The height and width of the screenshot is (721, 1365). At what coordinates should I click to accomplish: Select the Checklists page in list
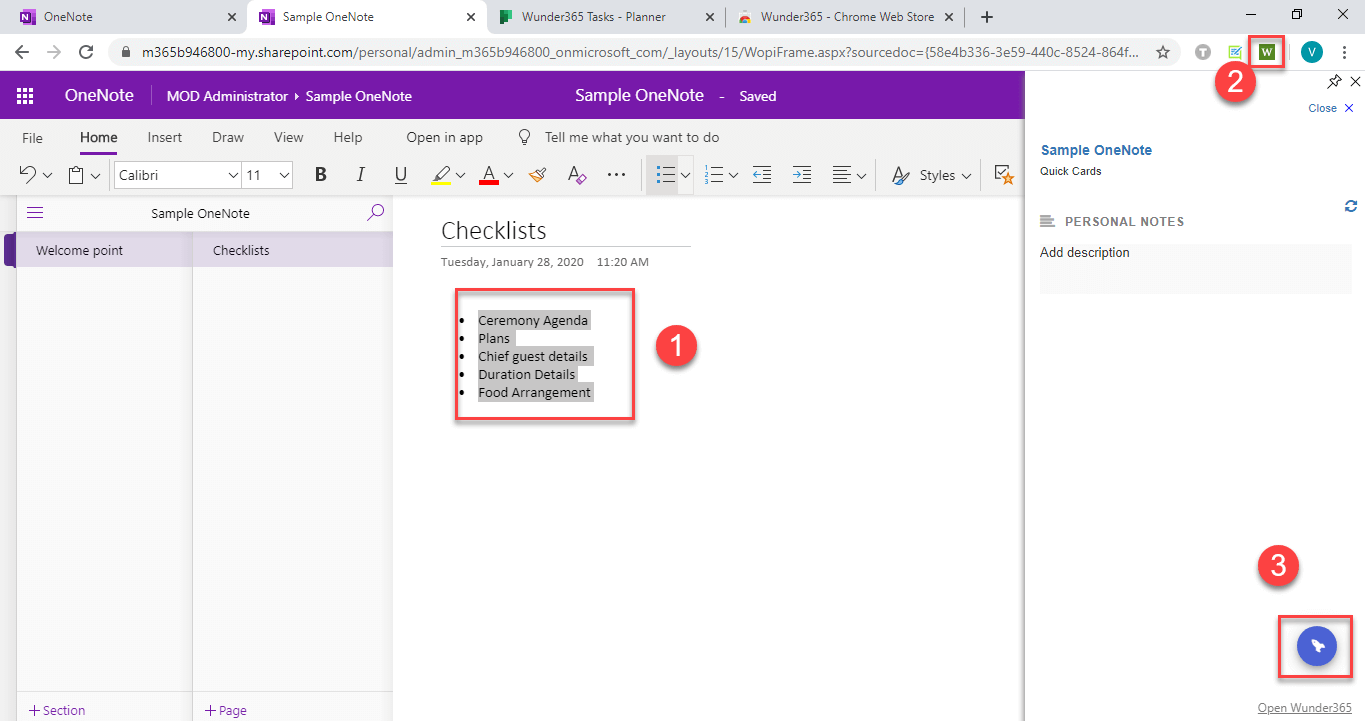coord(292,250)
